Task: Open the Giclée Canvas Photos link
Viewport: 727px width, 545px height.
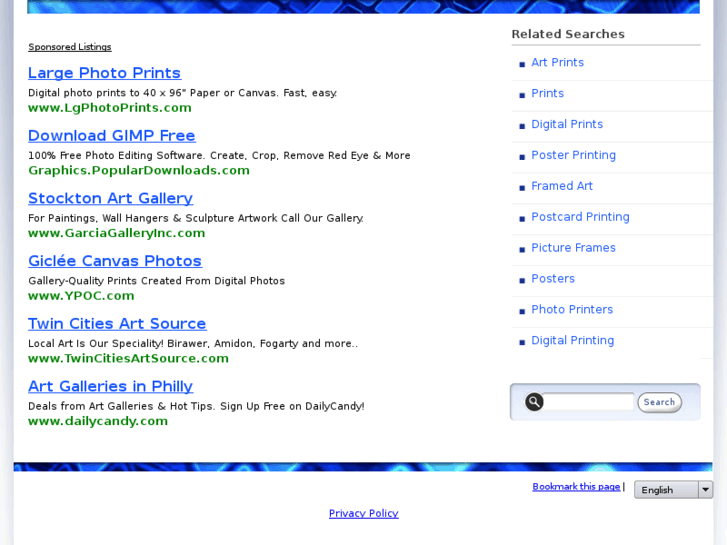Action: click(x=115, y=261)
